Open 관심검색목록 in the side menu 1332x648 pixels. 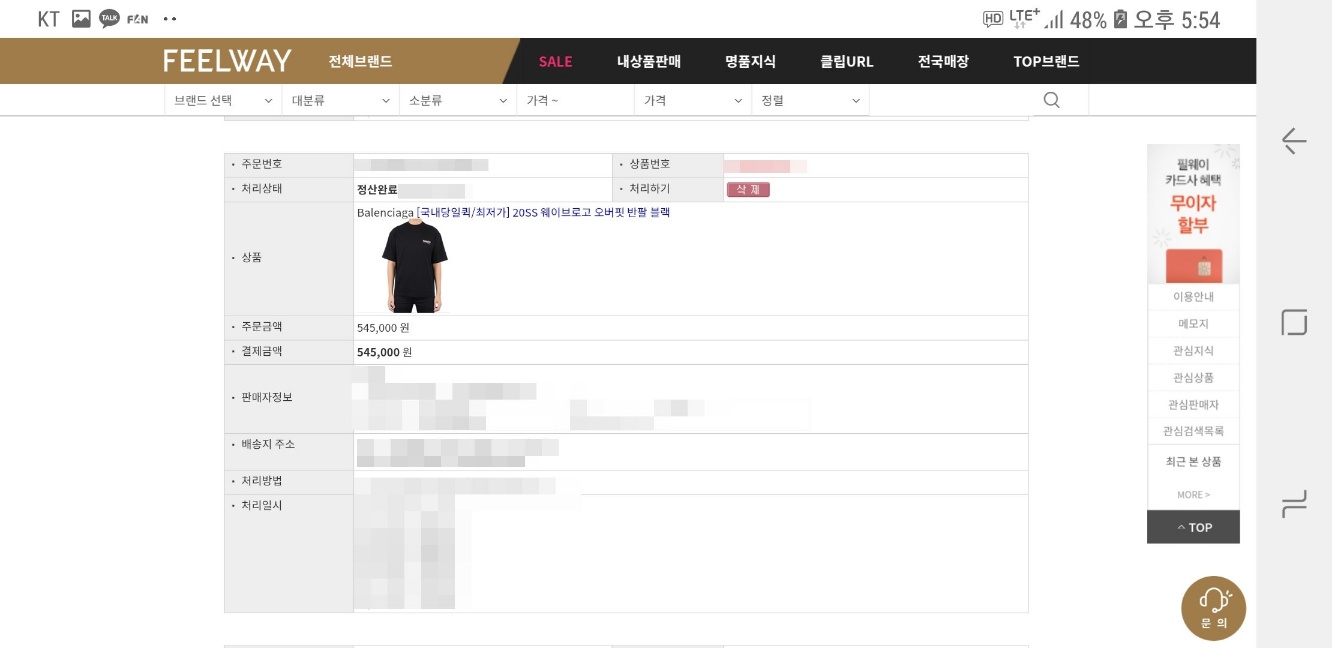[1193, 431]
